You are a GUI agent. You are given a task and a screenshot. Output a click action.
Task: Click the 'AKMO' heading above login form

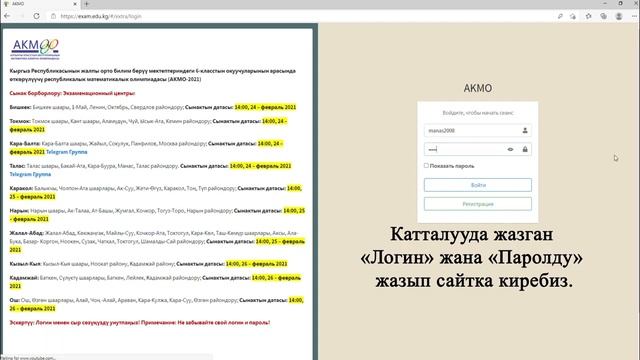tap(478, 88)
